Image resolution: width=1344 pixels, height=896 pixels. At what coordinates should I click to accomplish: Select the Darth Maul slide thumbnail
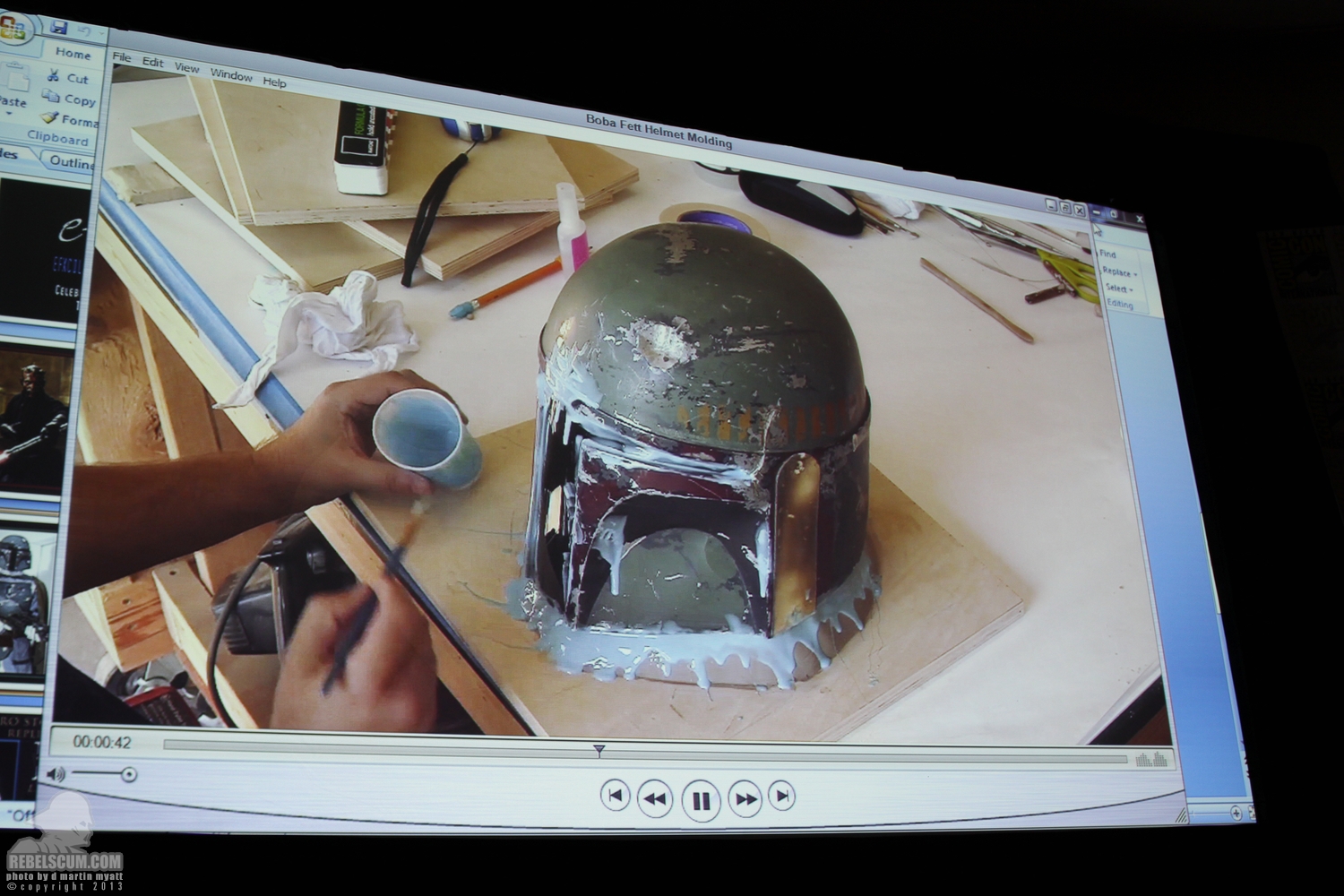coord(34,423)
